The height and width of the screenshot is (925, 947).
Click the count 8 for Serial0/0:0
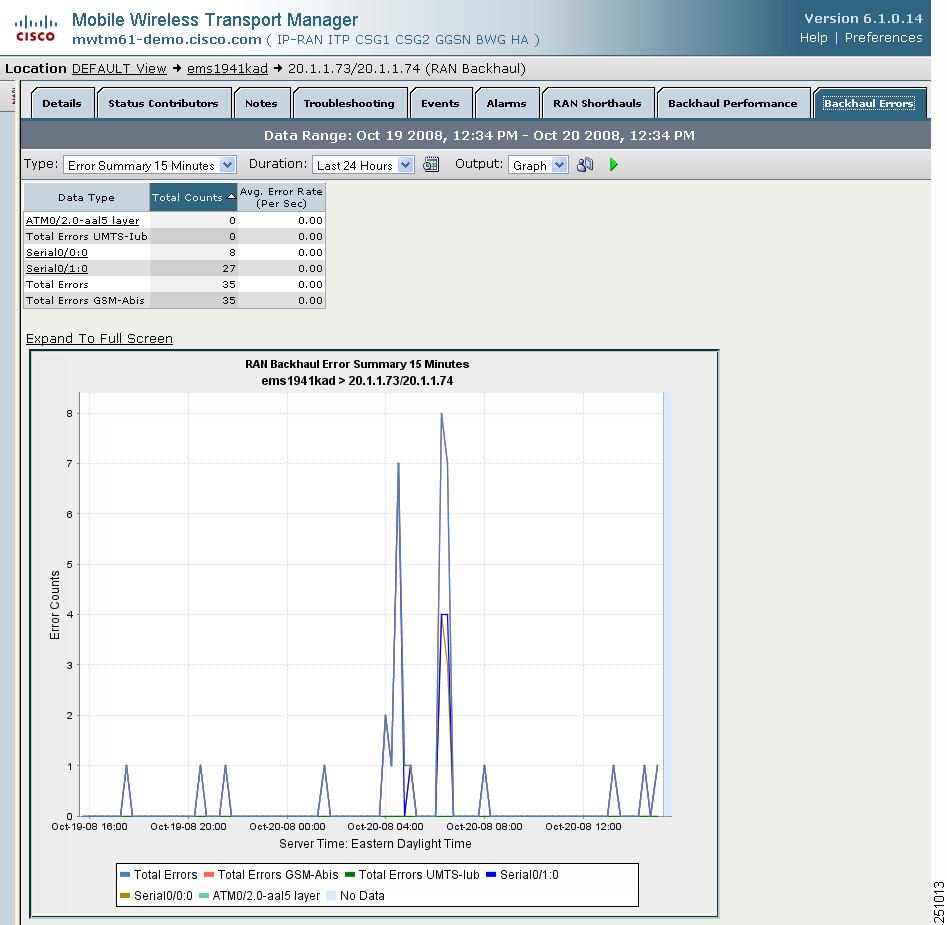tap(232, 252)
